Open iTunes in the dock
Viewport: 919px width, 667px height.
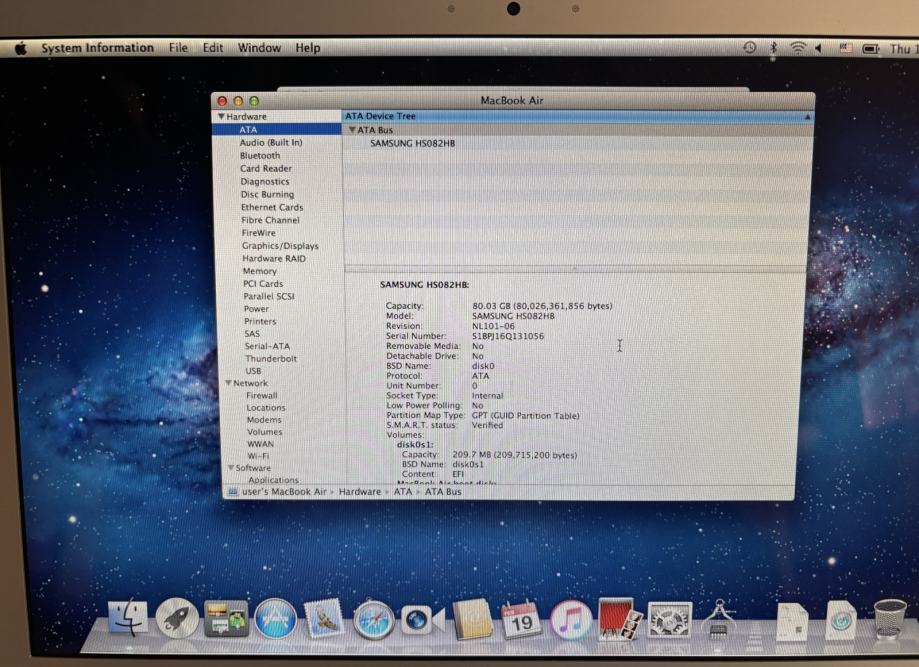pyautogui.click(x=570, y=620)
